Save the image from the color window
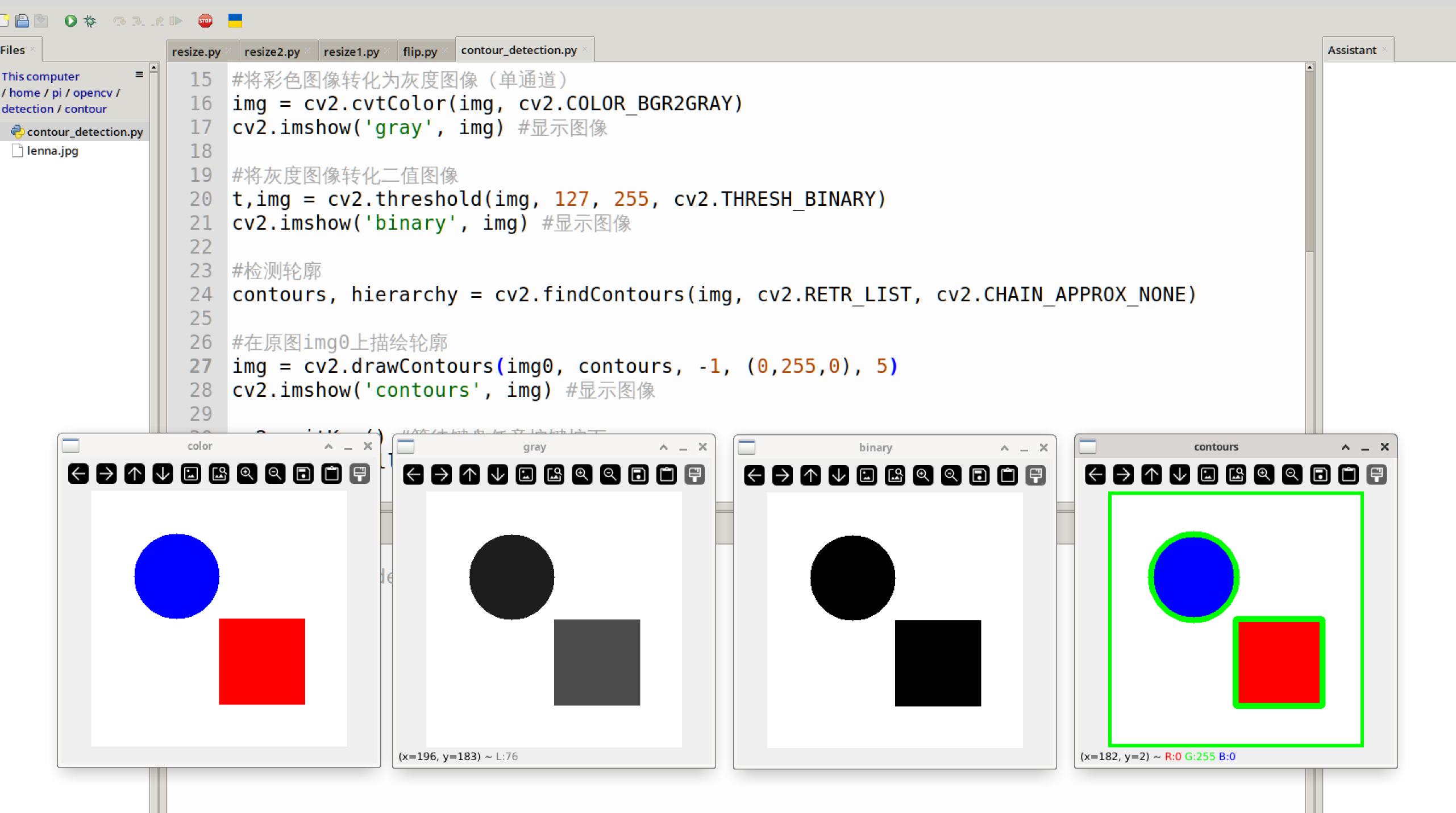This screenshot has height=813, width=1456. pos(303,474)
